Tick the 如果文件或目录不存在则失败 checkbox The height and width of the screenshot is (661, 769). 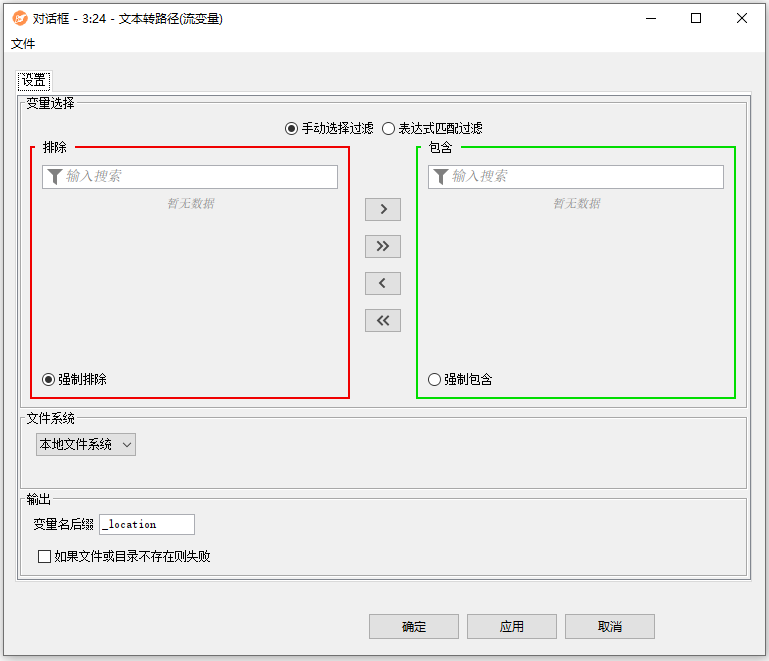click(x=44, y=556)
